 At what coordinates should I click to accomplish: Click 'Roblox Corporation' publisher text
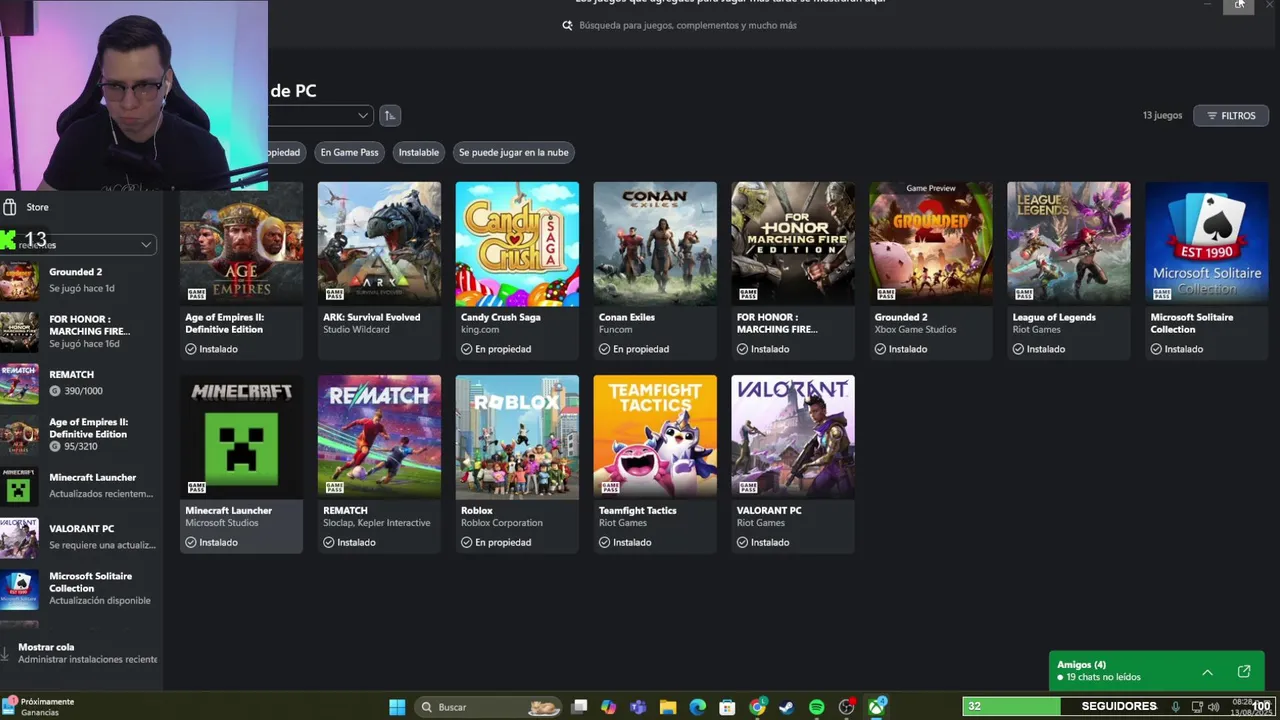point(502,523)
